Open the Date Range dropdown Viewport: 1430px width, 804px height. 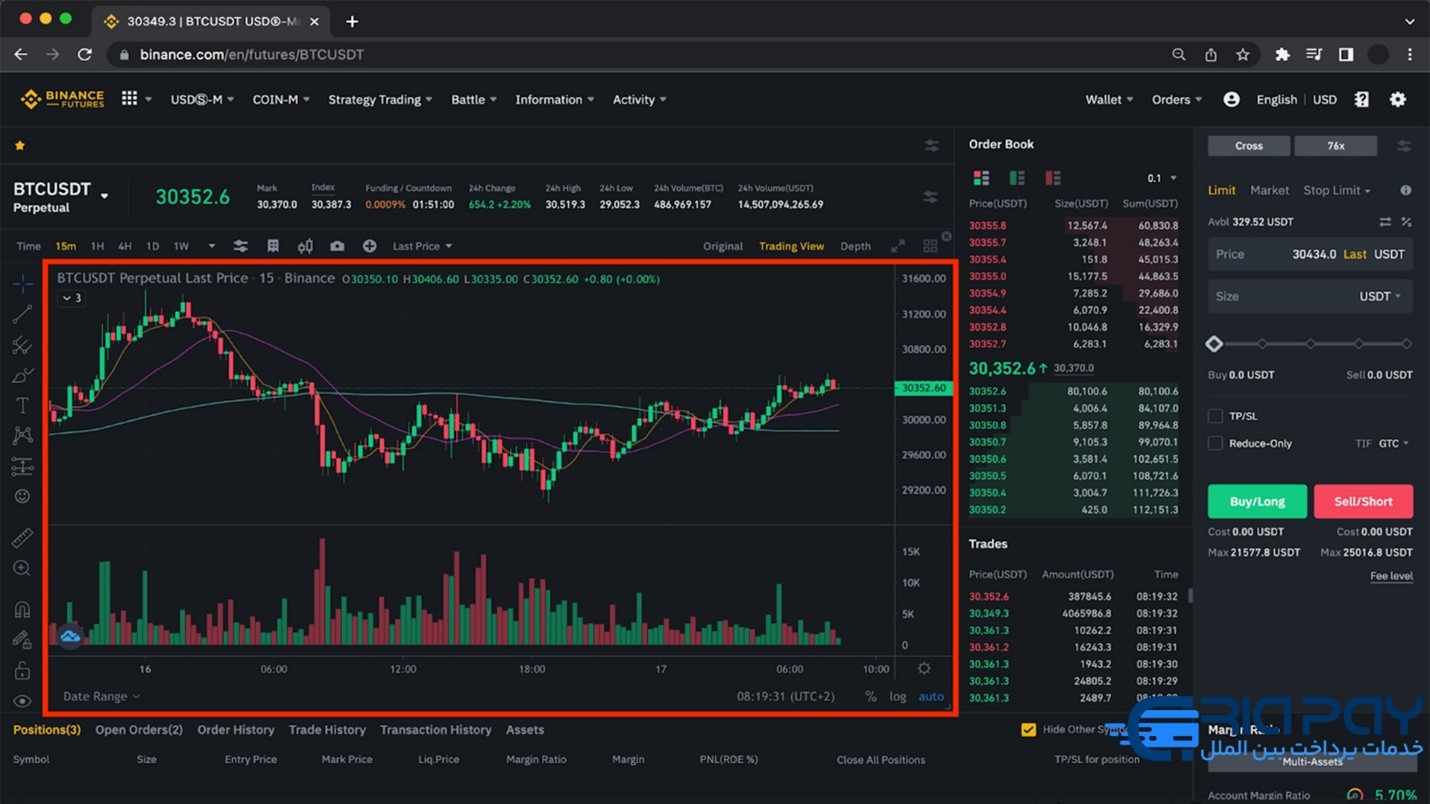(x=101, y=696)
